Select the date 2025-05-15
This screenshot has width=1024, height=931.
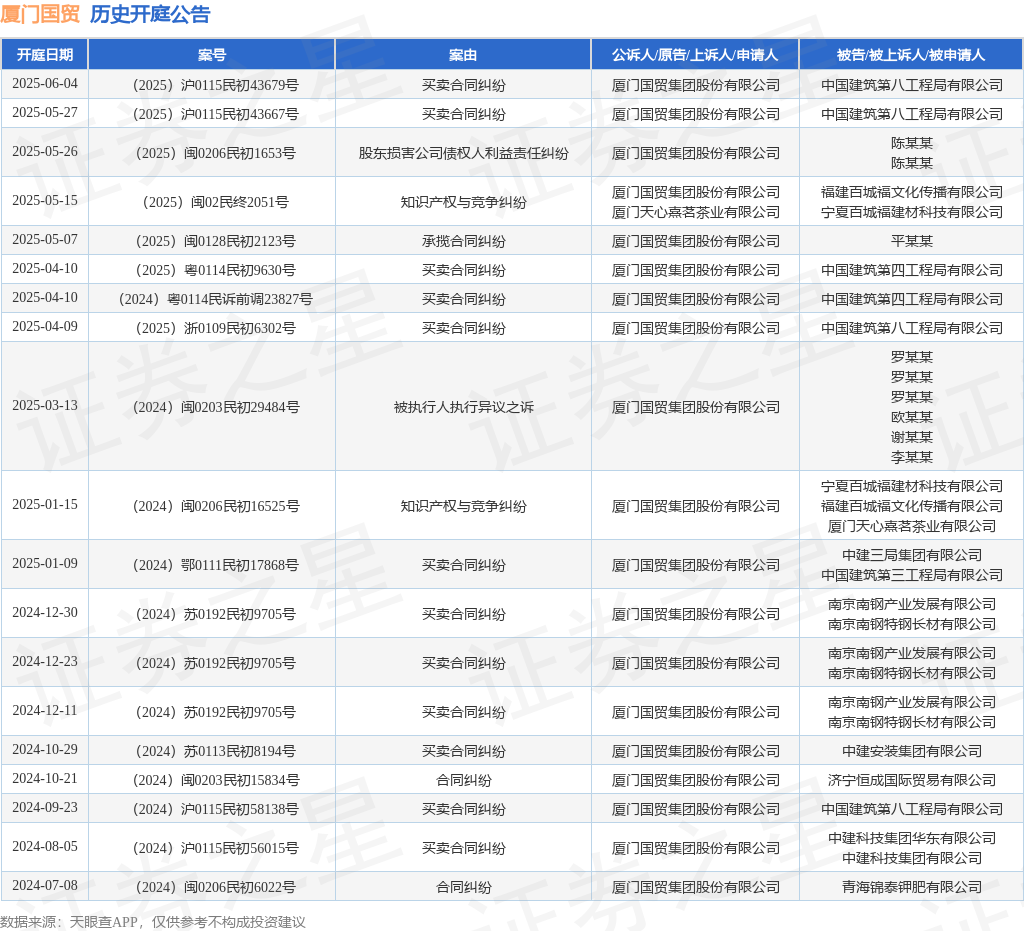tap(44, 200)
